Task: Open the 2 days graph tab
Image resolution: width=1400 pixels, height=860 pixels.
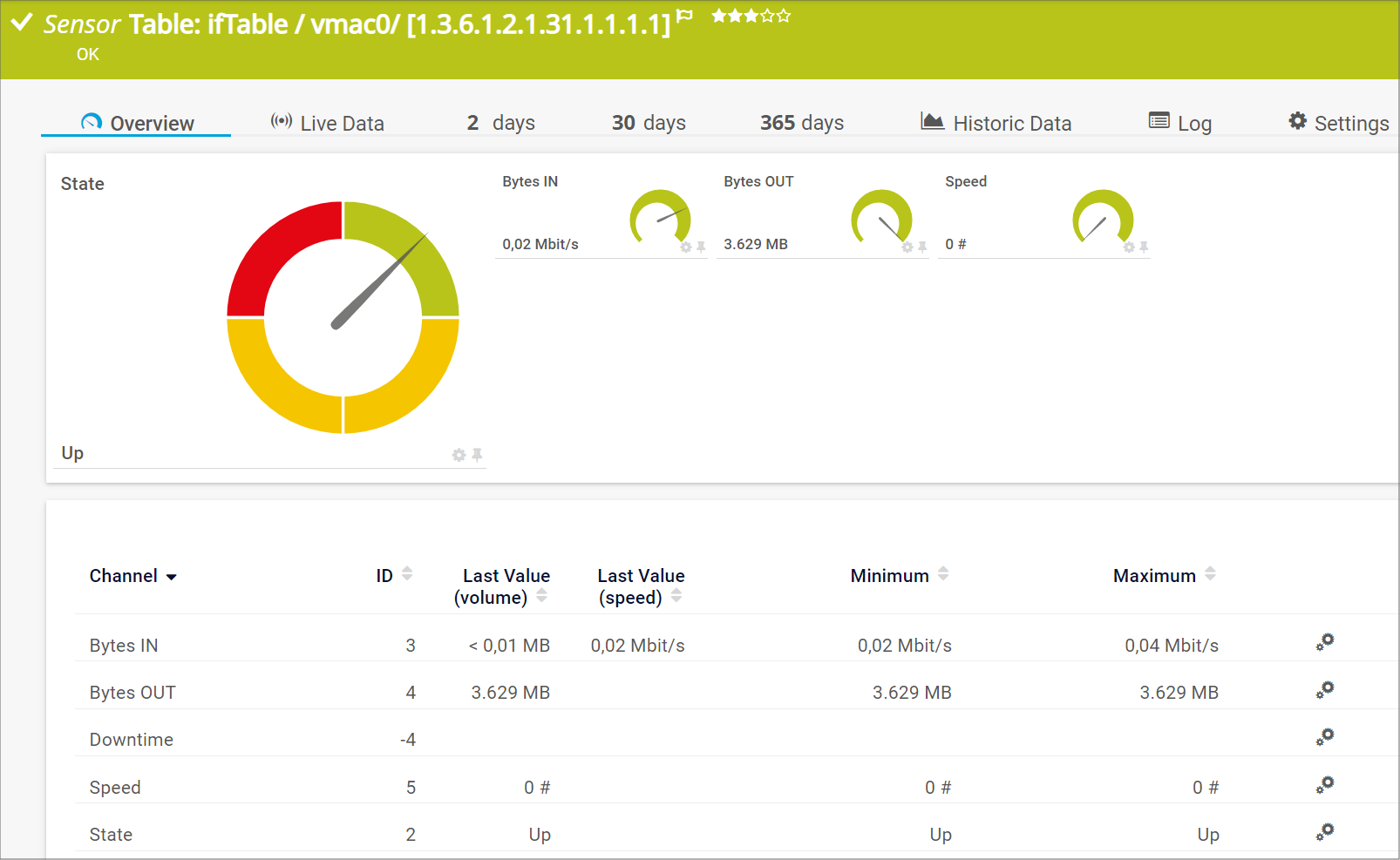Action: 500,123
